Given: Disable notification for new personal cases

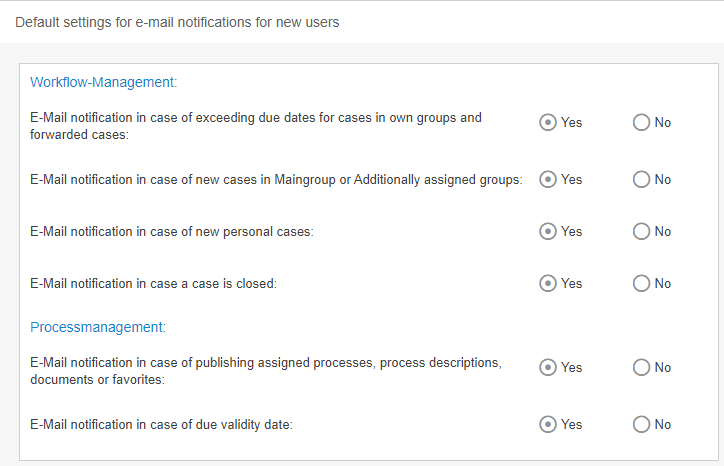Looking at the screenshot, I should click(x=642, y=231).
